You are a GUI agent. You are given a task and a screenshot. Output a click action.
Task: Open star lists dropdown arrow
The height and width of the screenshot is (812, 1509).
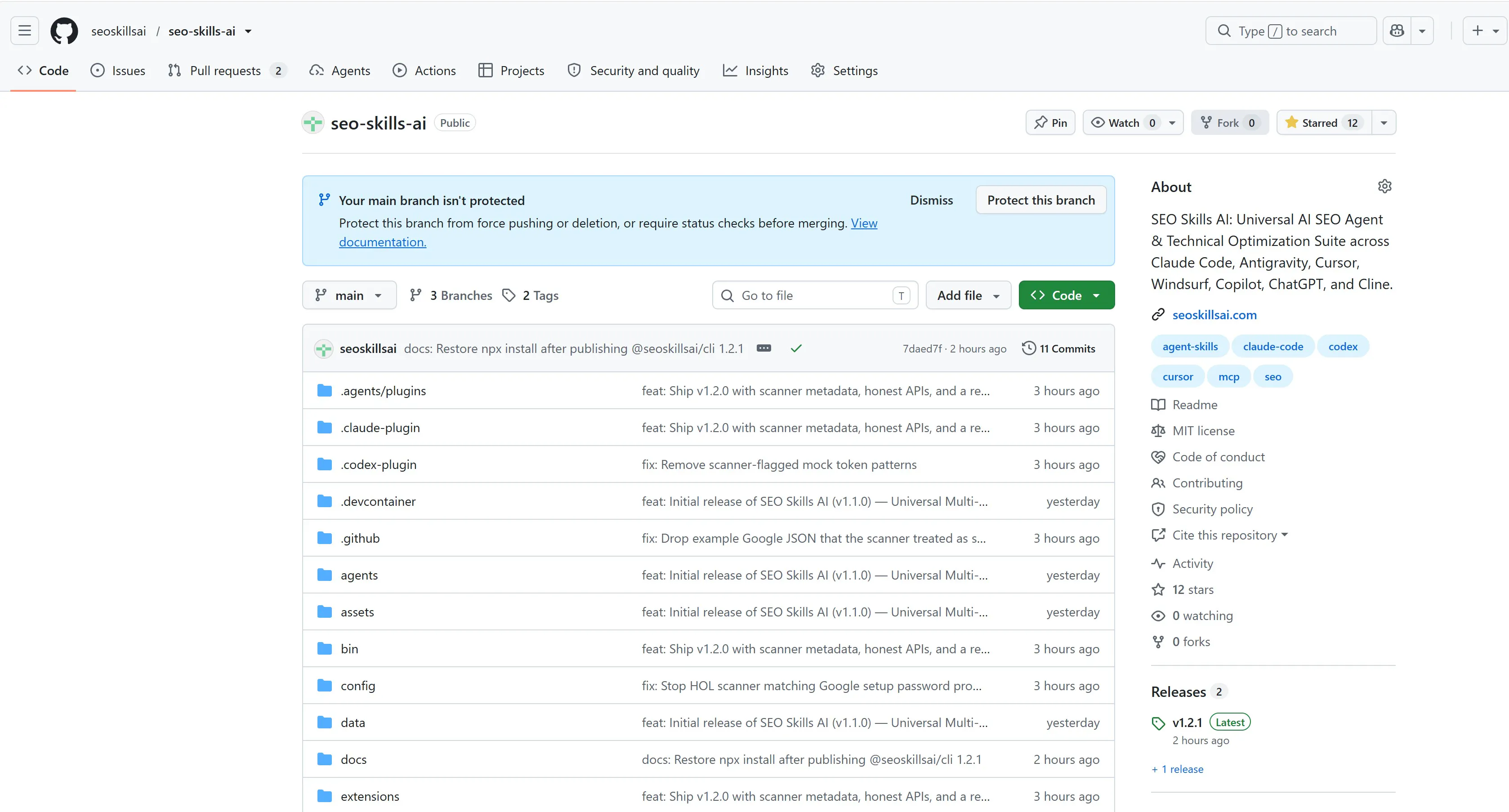(1384, 122)
